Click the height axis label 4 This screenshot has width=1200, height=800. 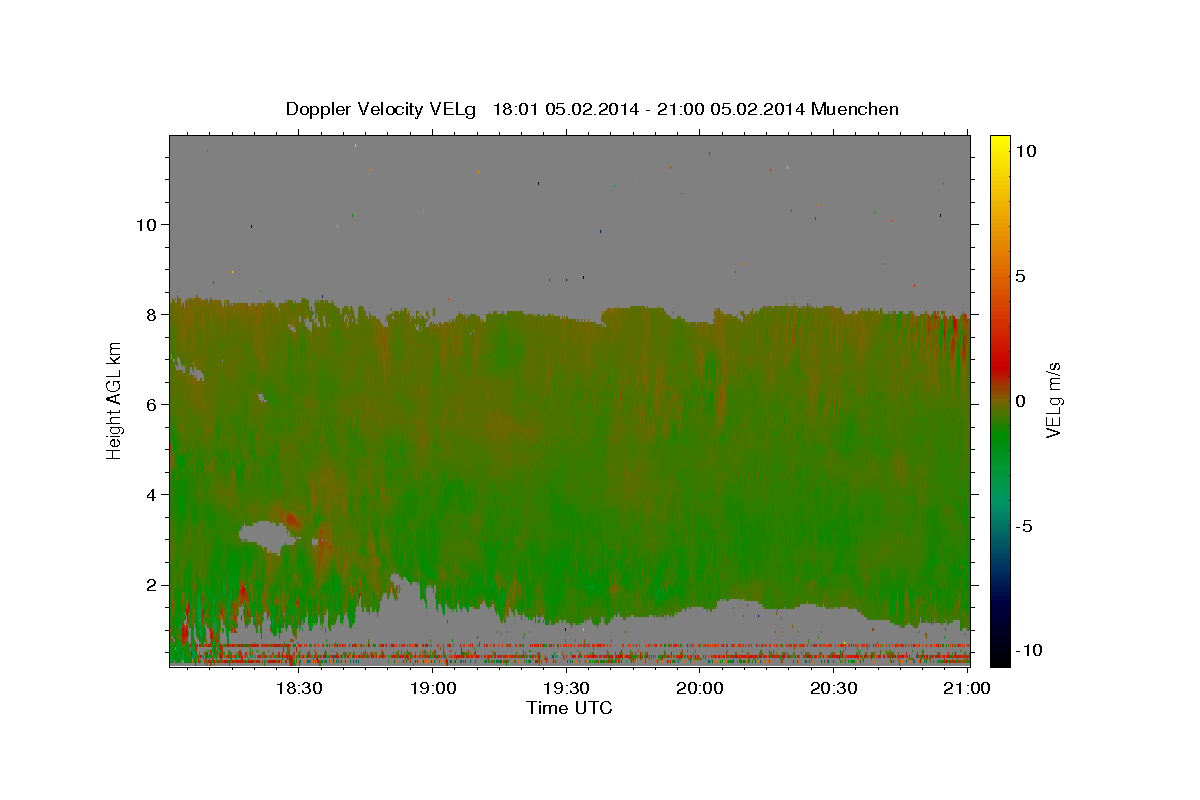153,494
